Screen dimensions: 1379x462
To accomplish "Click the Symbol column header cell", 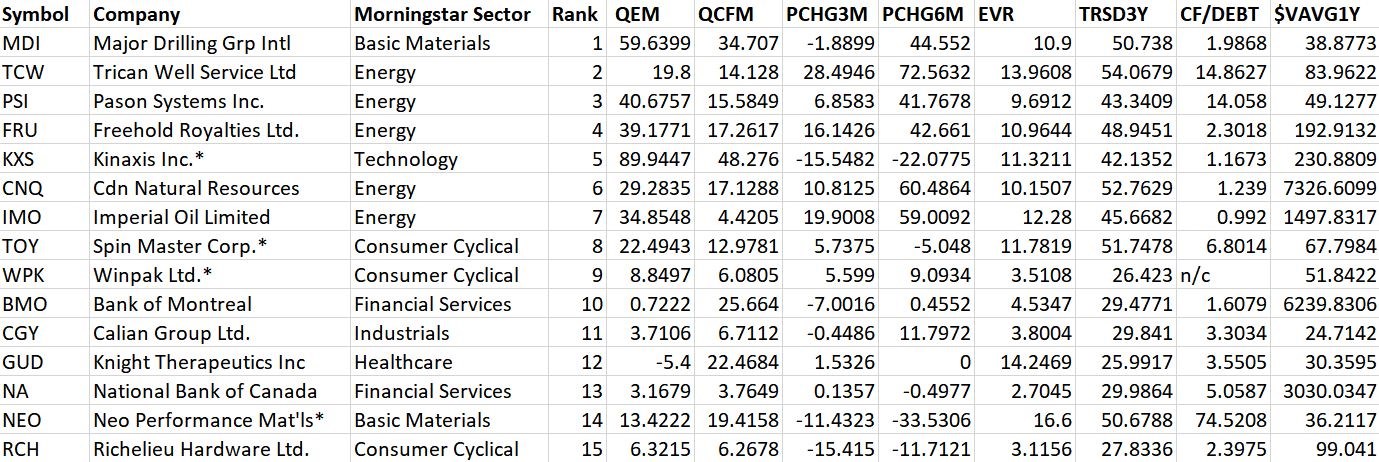I will (x=36, y=14).
